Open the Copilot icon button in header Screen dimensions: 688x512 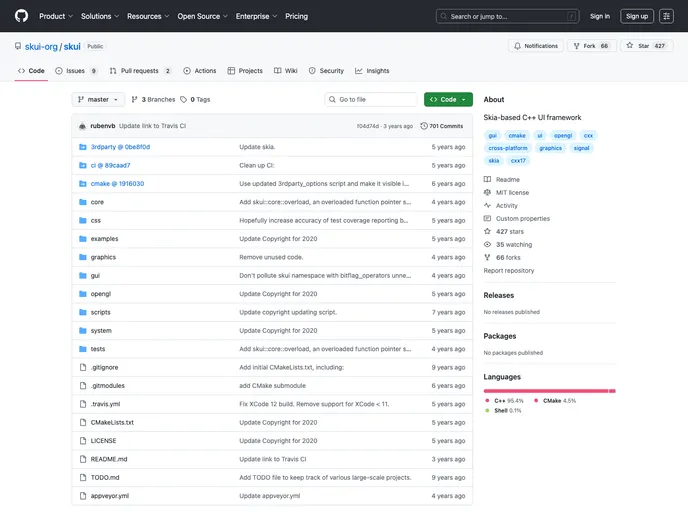coord(666,16)
